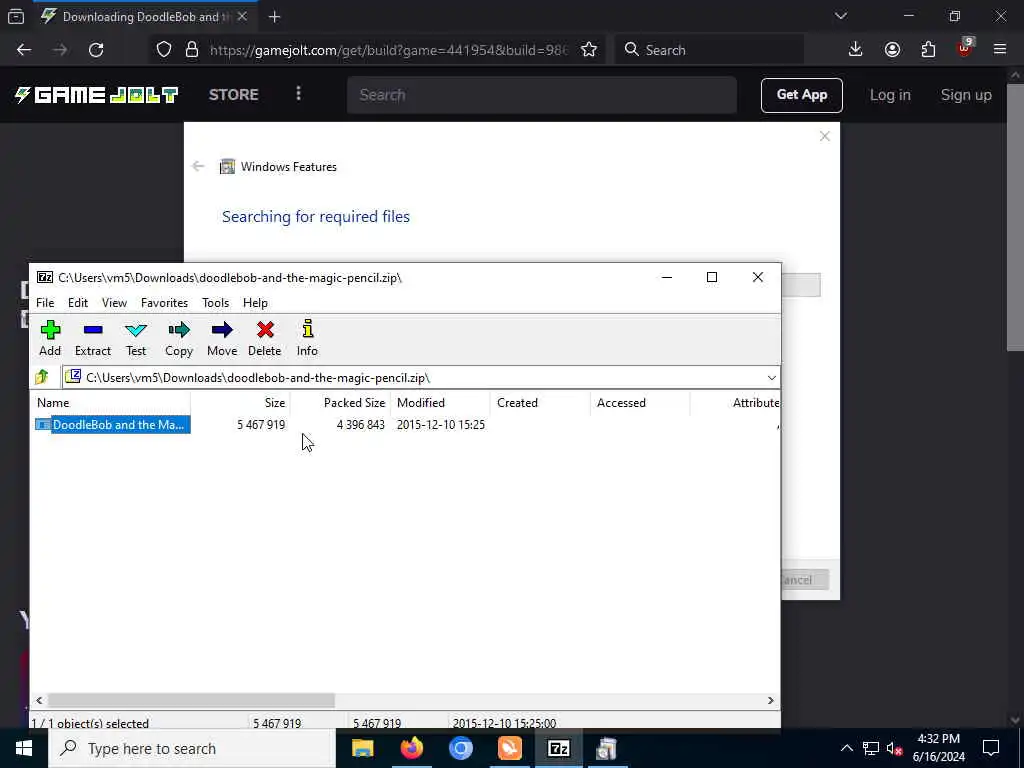Click the packed size value 4 396 843
1024x768 pixels.
point(360,424)
